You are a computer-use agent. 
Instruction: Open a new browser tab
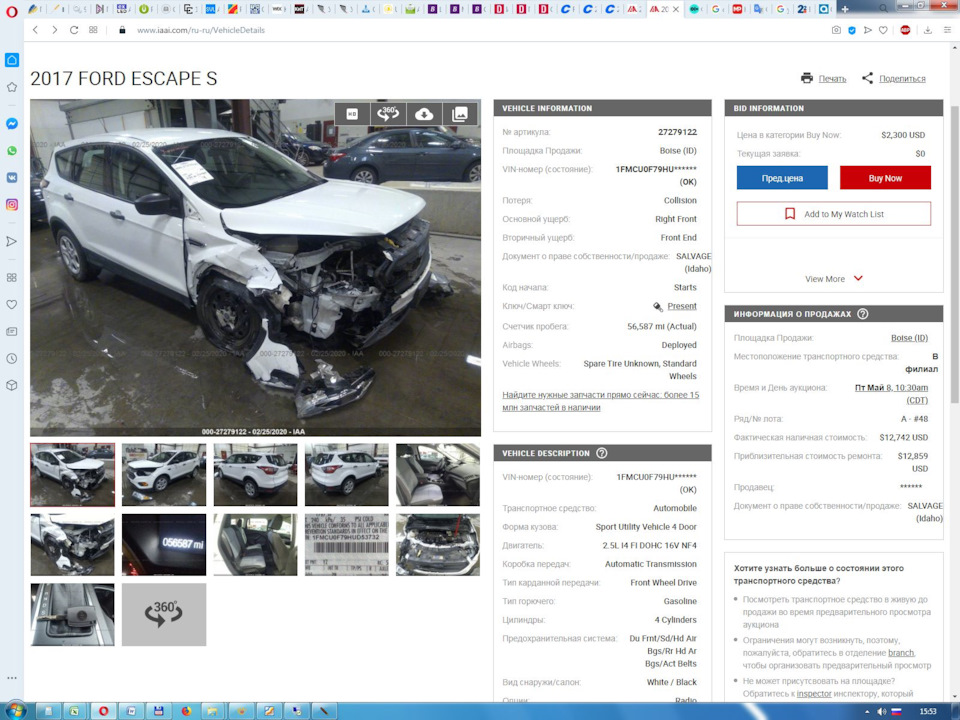click(x=844, y=9)
